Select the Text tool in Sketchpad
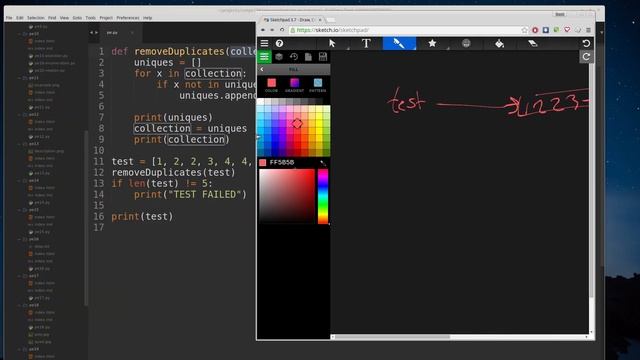The height and width of the screenshot is (360, 640). click(366, 43)
